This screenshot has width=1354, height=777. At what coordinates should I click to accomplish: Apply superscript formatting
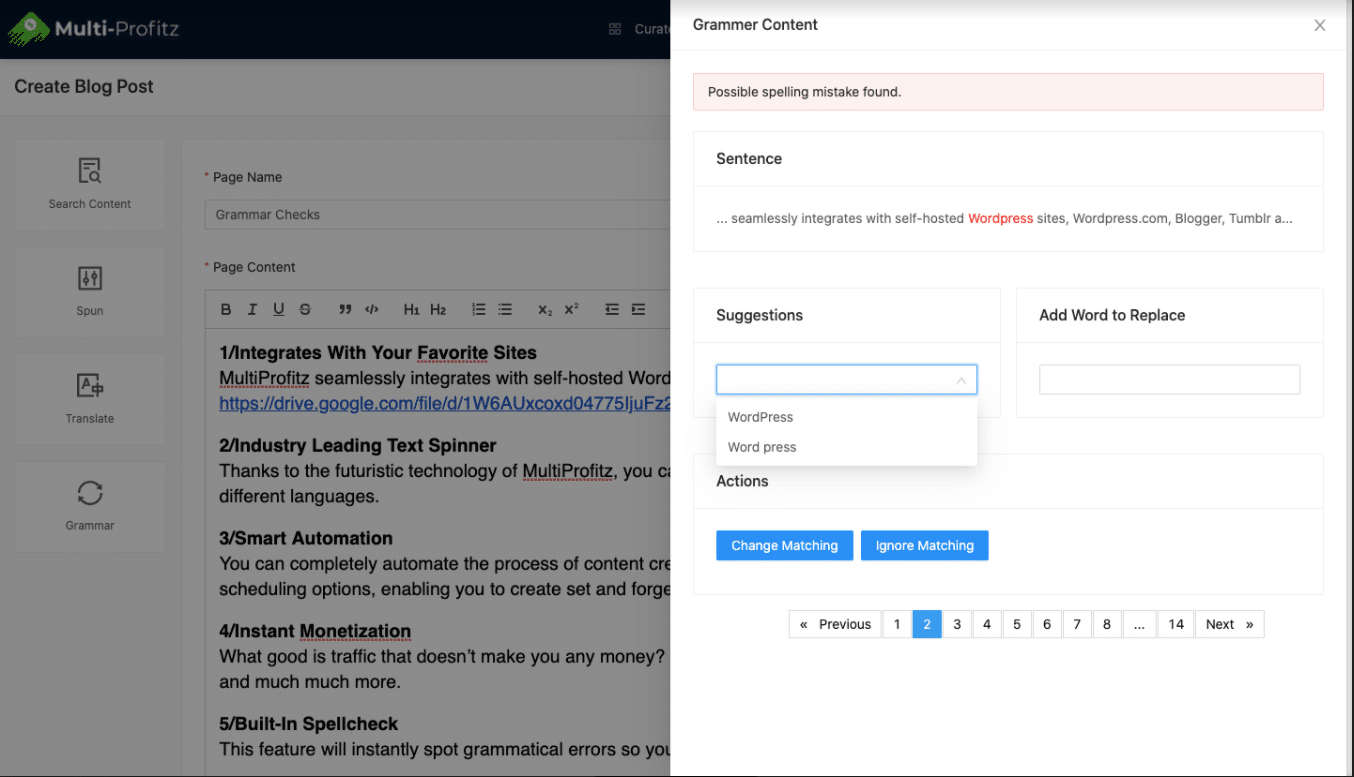point(571,310)
